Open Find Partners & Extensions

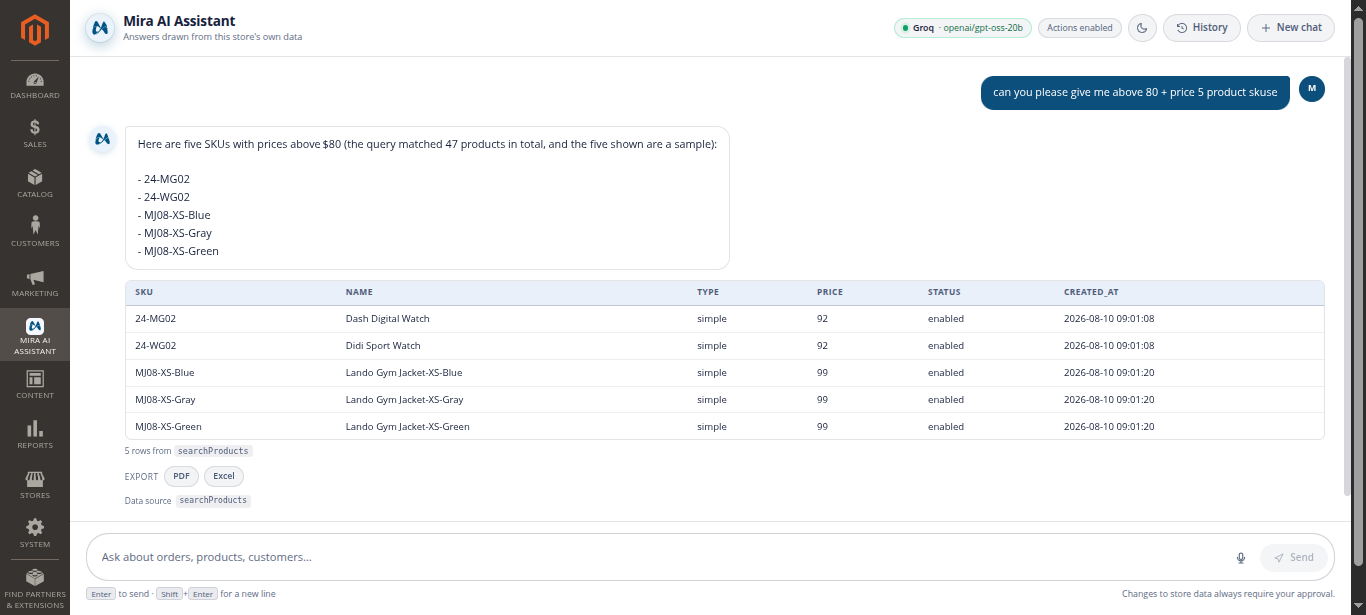[x=35, y=590]
